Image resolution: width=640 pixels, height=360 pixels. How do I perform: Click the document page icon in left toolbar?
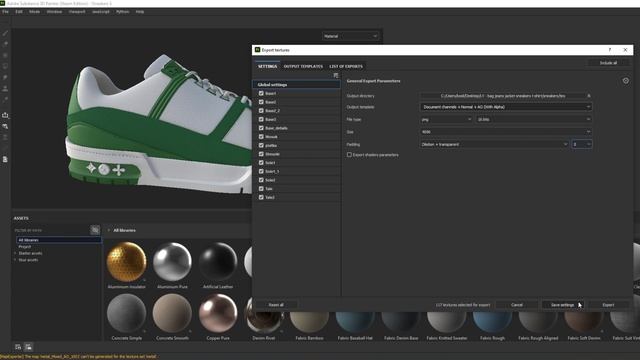5,159
